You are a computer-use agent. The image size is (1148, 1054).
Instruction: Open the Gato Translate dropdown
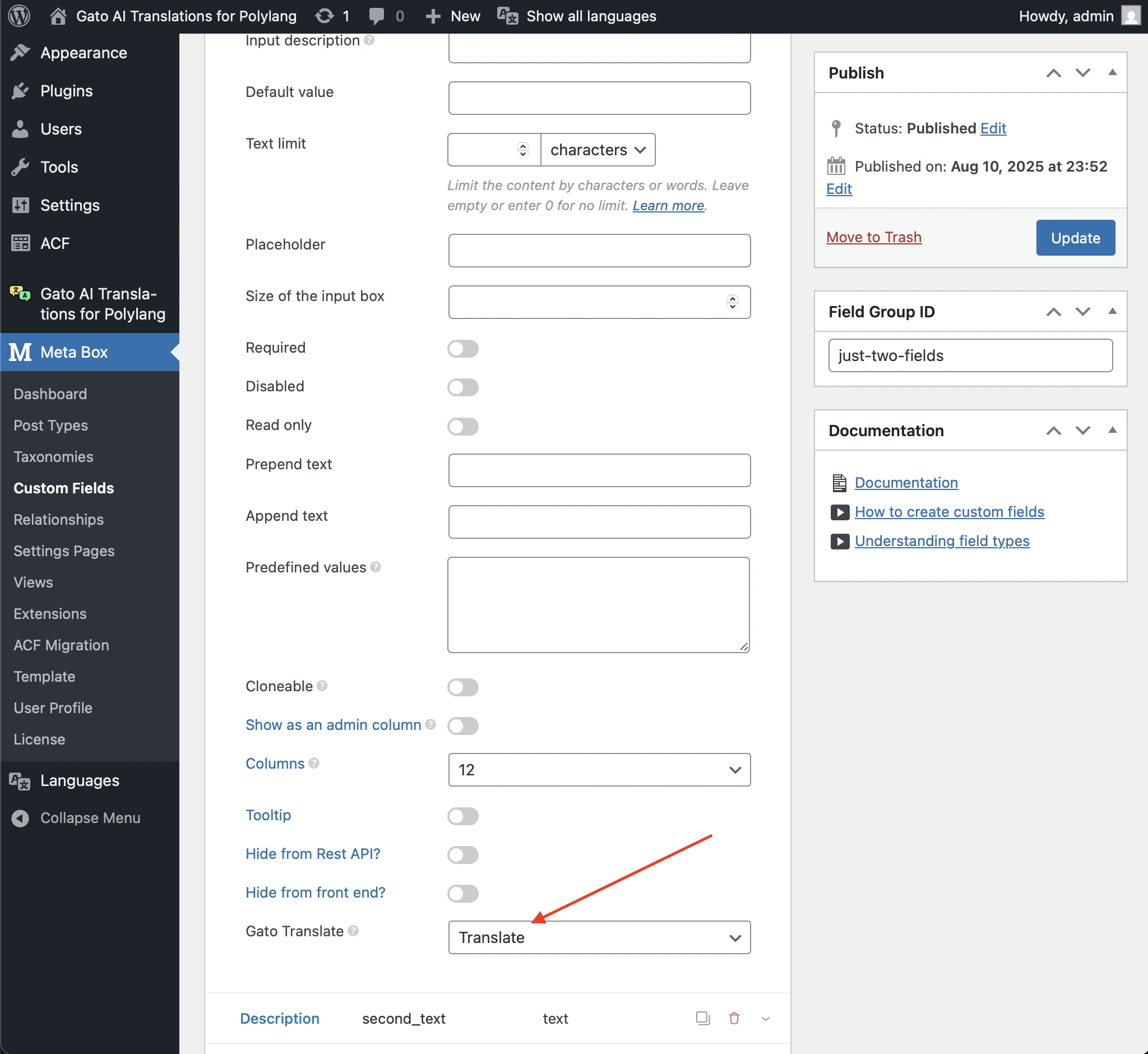[x=599, y=937]
